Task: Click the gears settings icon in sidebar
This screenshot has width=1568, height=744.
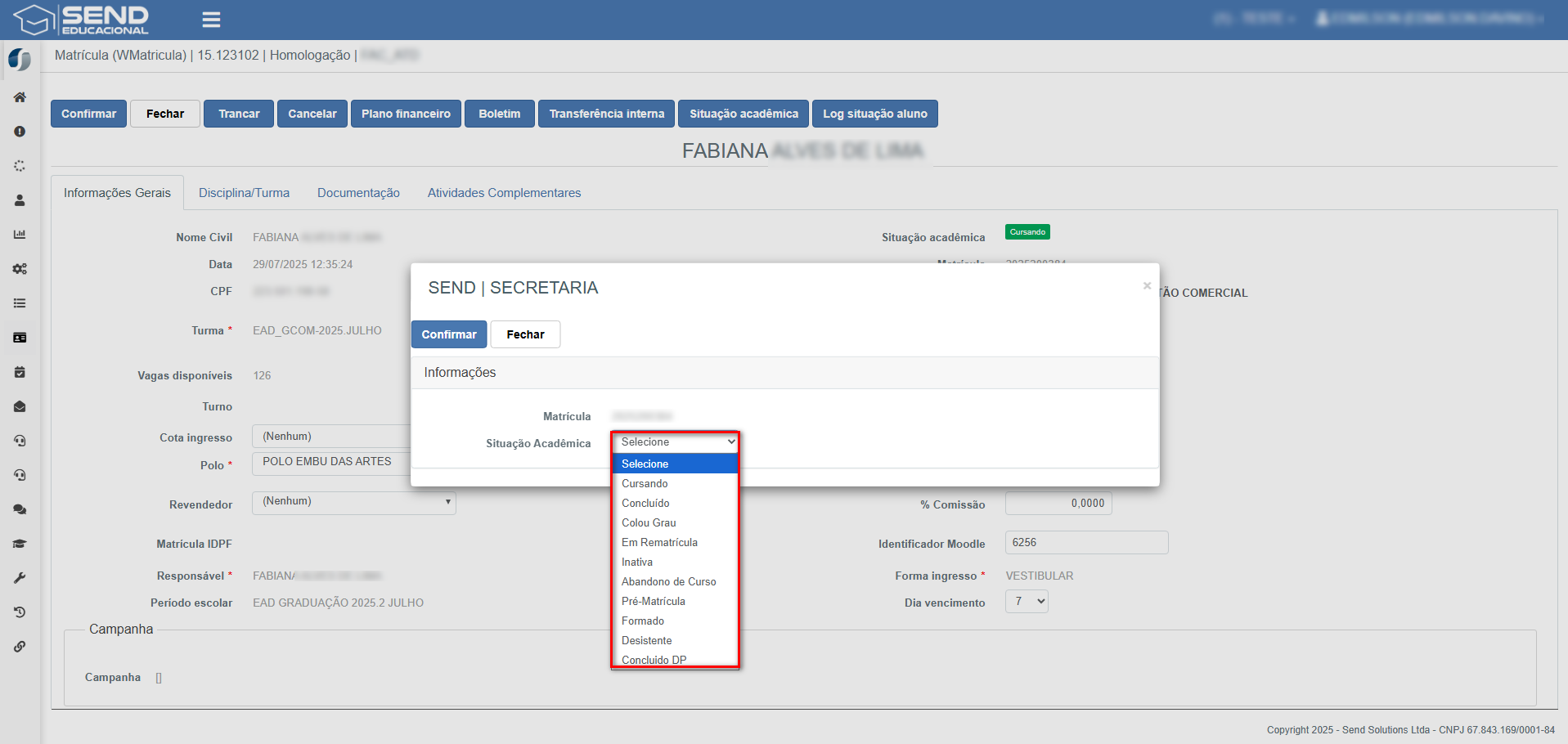Action: [x=20, y=269]
